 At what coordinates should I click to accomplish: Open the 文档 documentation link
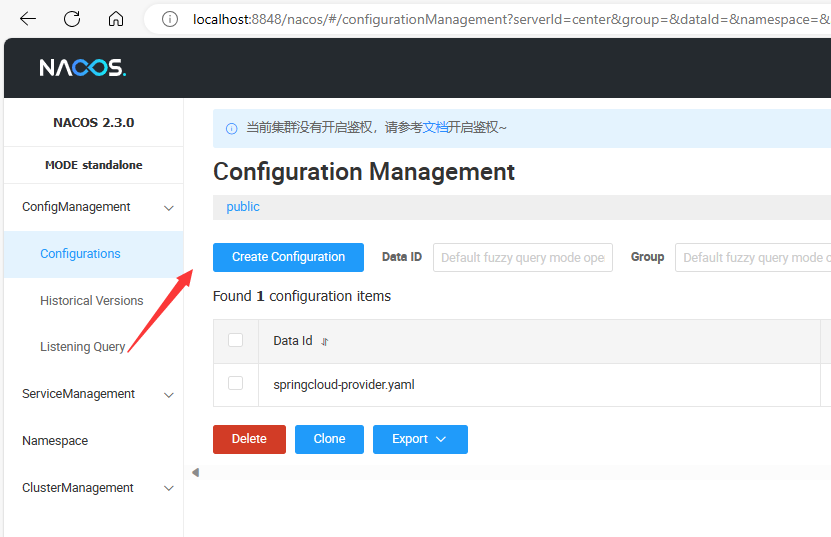click(435, 128)
